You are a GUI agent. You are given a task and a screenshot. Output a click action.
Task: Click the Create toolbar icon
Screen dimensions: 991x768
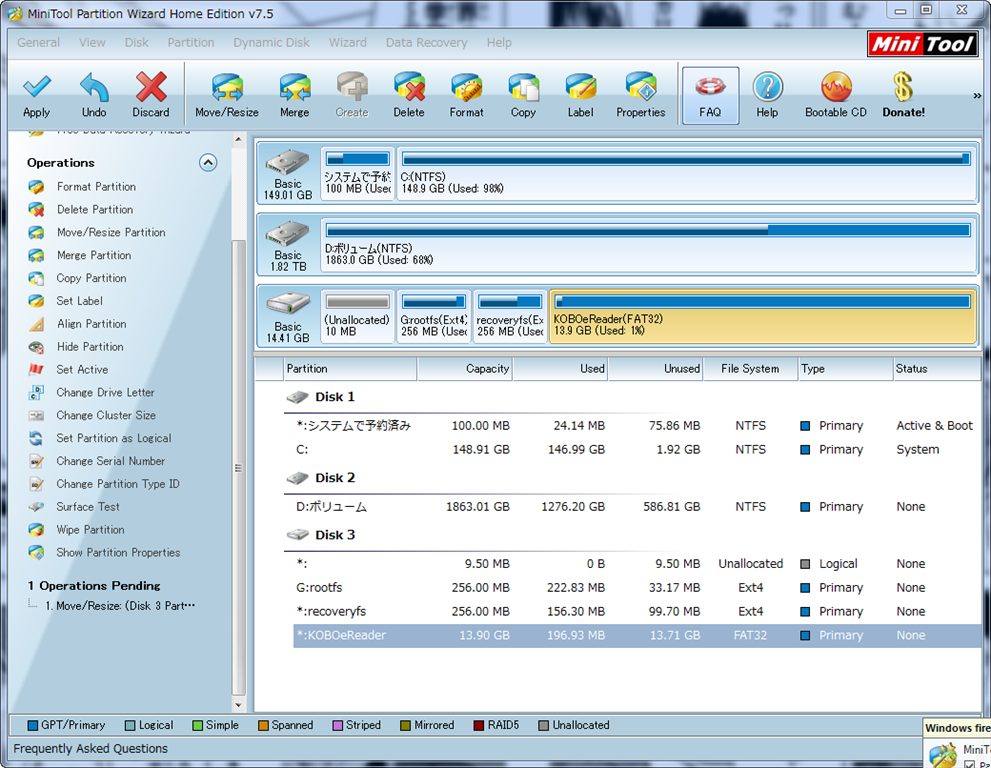352,95
